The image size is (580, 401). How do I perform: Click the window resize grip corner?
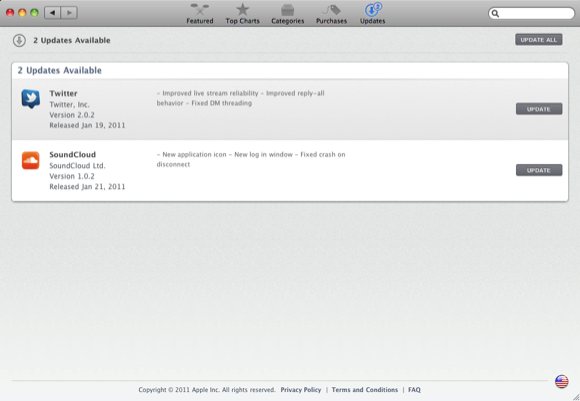point(576,397)
